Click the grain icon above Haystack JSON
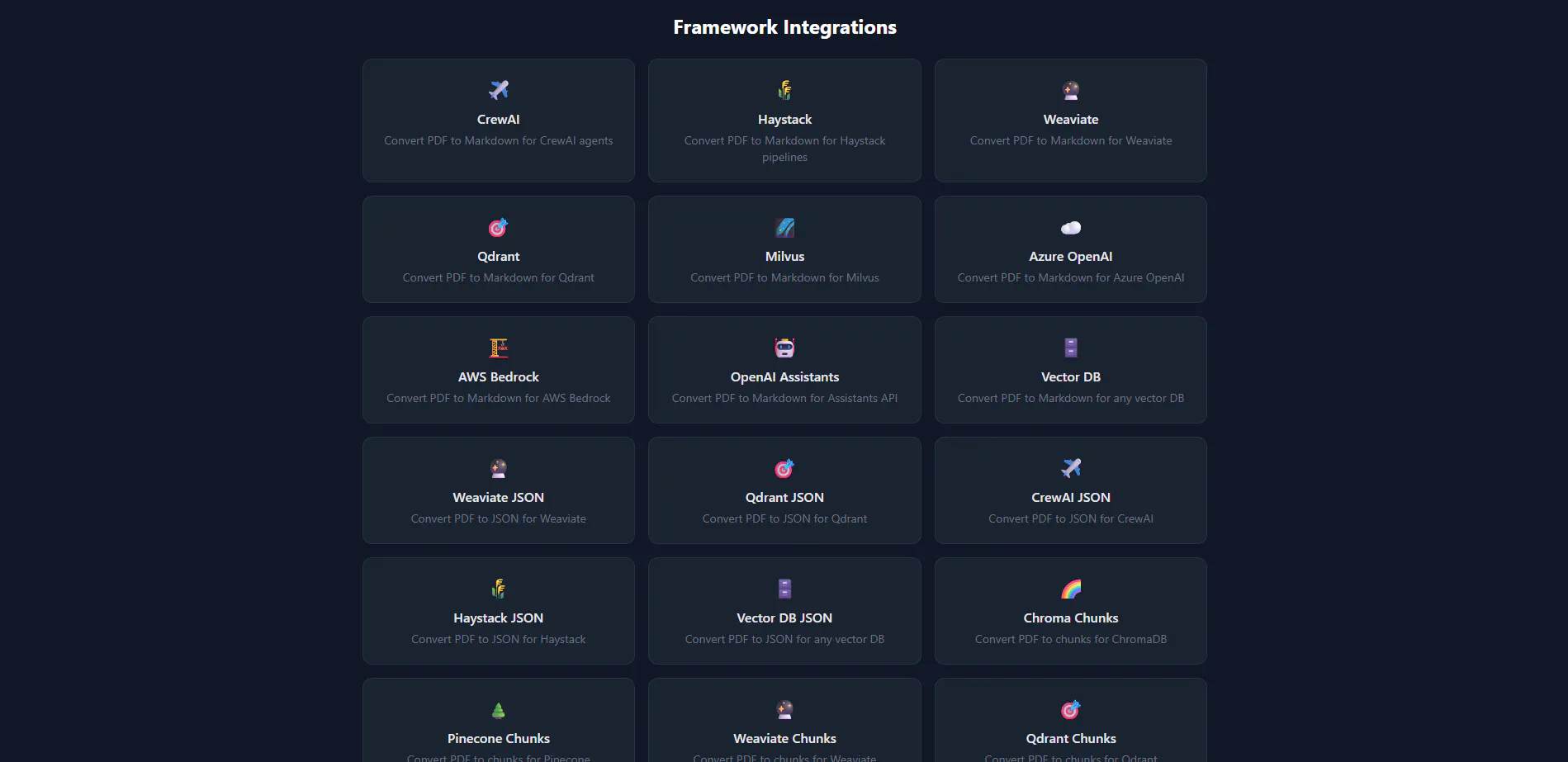This screenshot has height=762, width=1568. tap(499, 589)
